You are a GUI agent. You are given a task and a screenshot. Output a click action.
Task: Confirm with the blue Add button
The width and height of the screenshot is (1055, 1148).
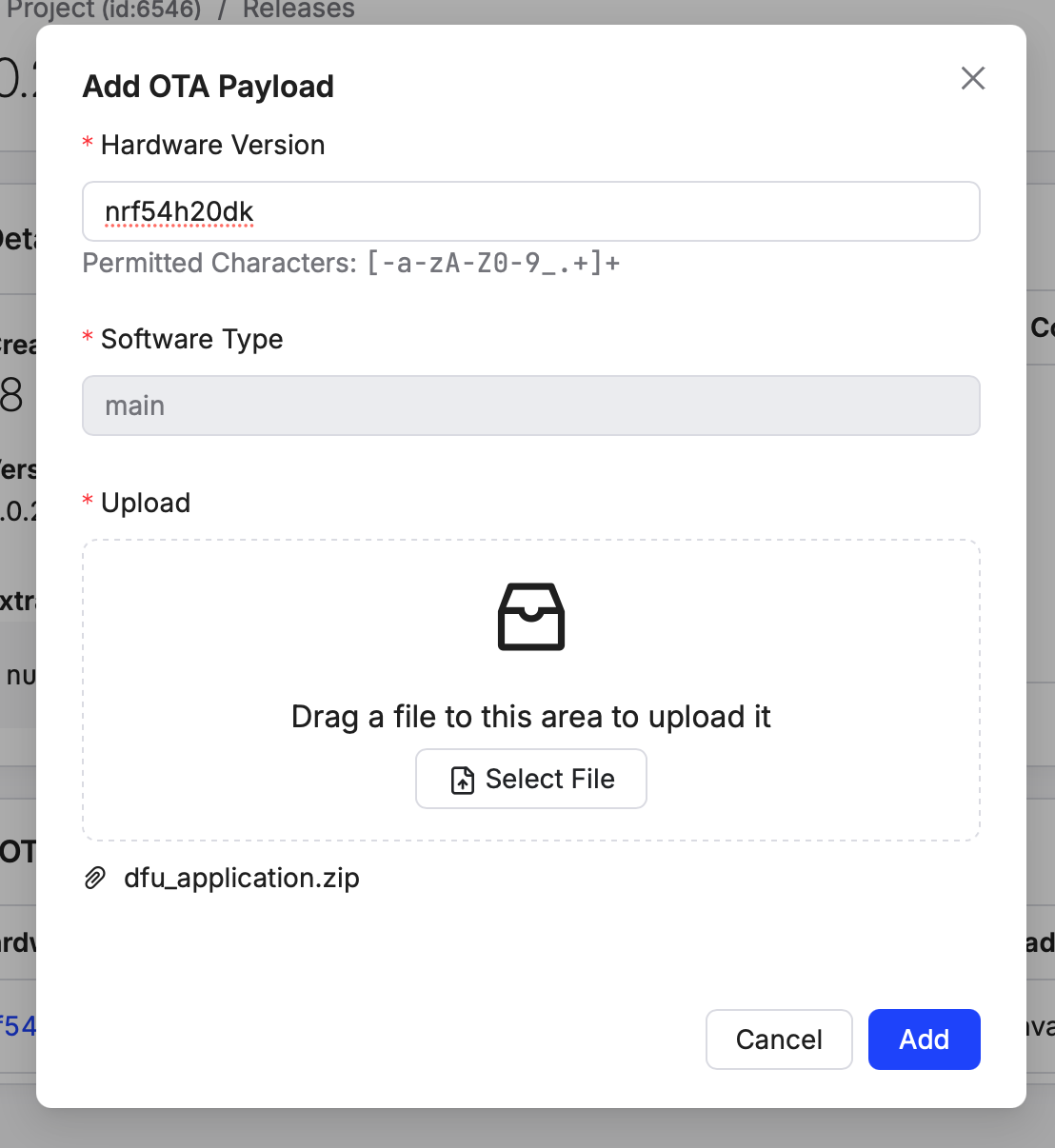[924, 1039]
